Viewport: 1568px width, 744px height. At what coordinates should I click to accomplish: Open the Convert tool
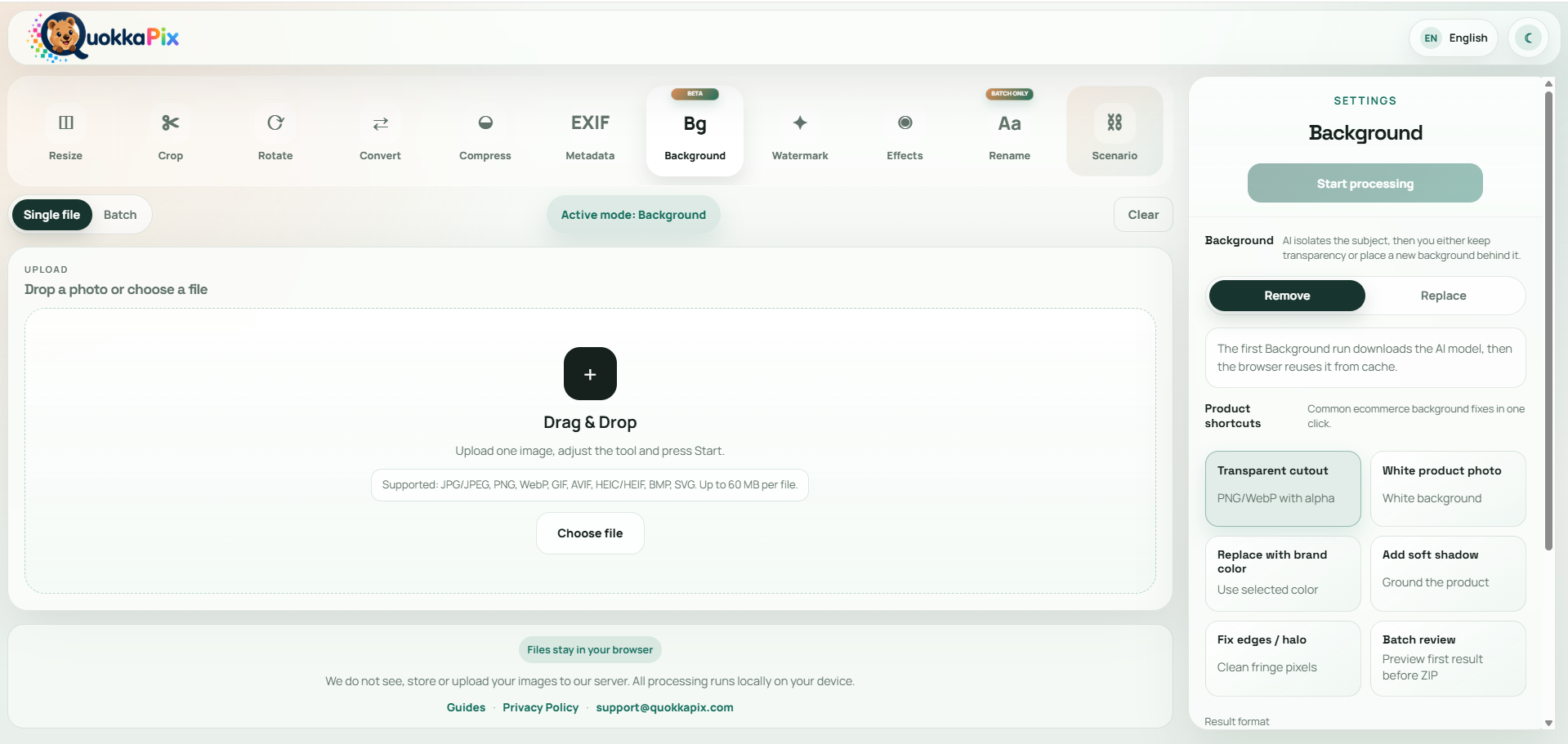click(x=380, y=131)
